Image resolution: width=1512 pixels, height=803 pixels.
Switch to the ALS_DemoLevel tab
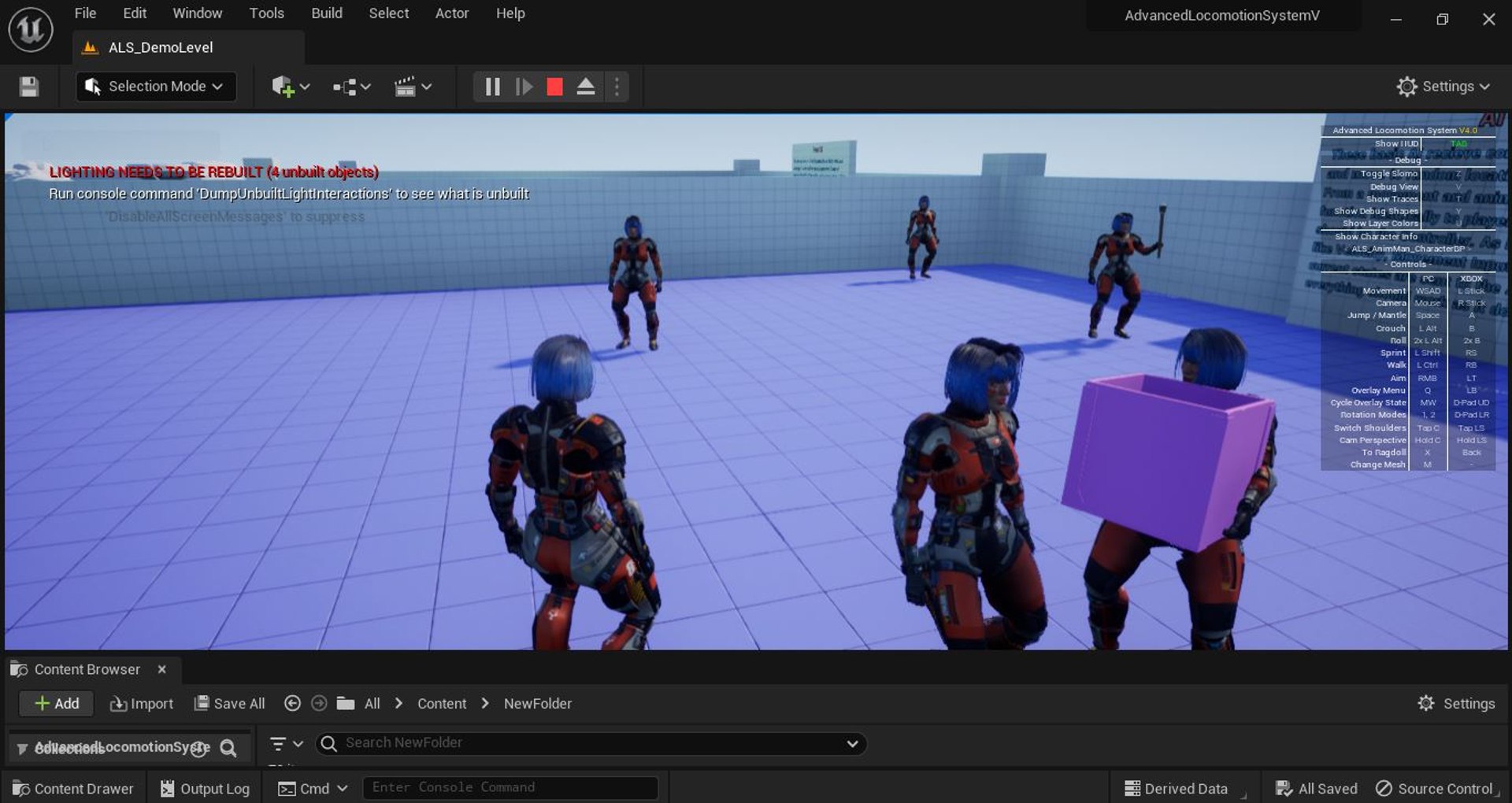[187, 47]
